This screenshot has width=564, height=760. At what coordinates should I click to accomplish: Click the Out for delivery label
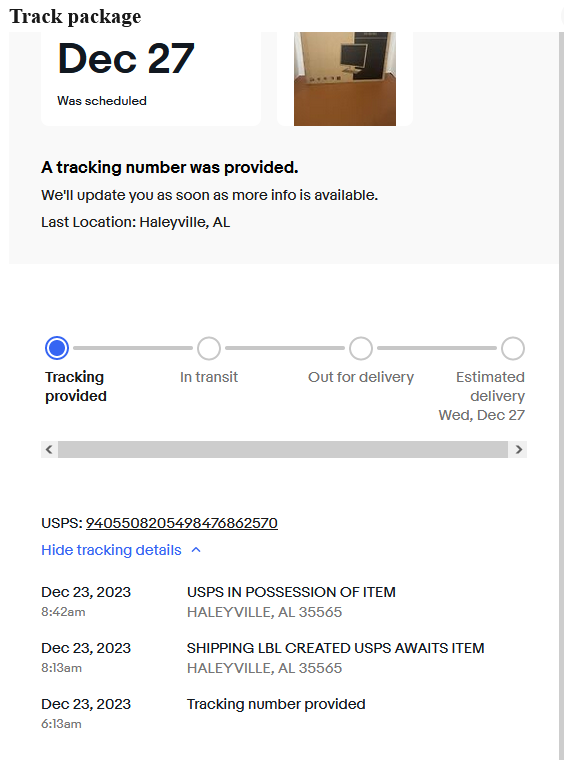(361, 377)
